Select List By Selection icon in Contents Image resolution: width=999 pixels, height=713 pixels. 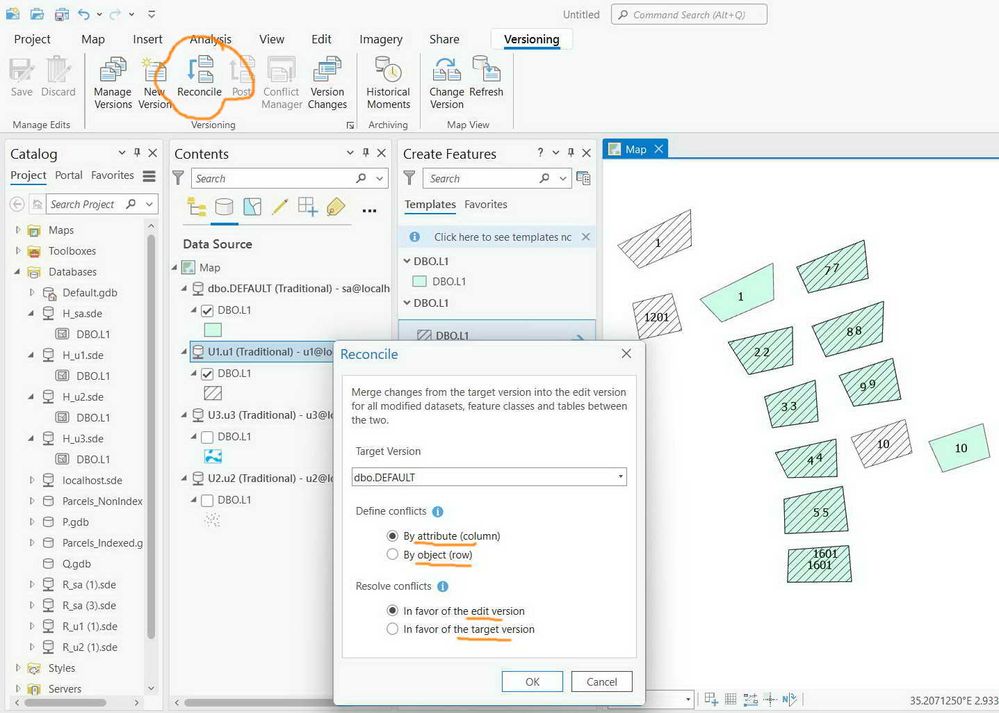point(252,206)
